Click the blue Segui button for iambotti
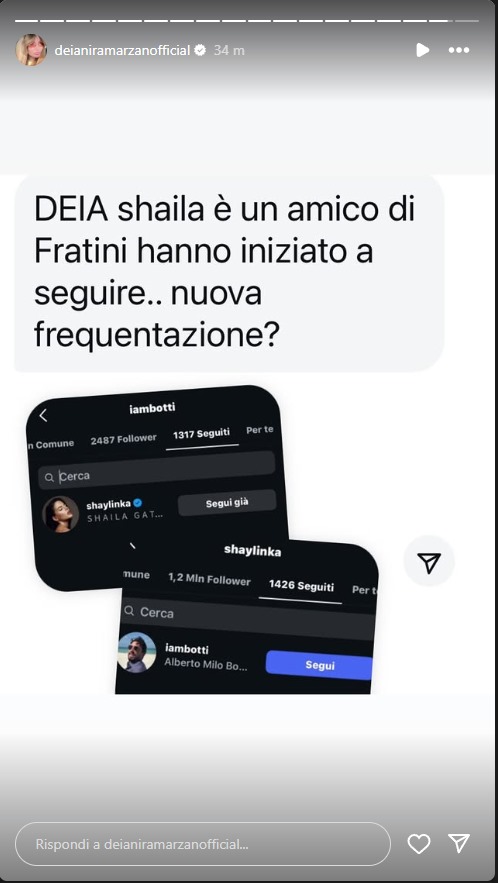The image size is (498, 883). point(319,665)
